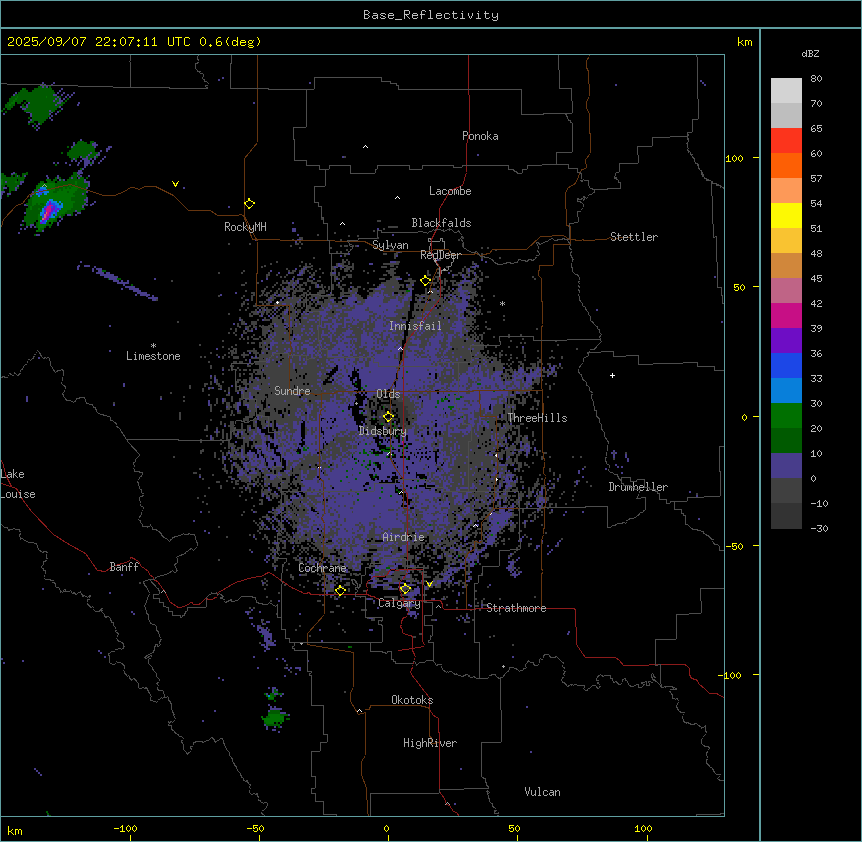Select the Ponoka city label
The width and height of the screenshot is (862, 842).
(x=480, y=136)
